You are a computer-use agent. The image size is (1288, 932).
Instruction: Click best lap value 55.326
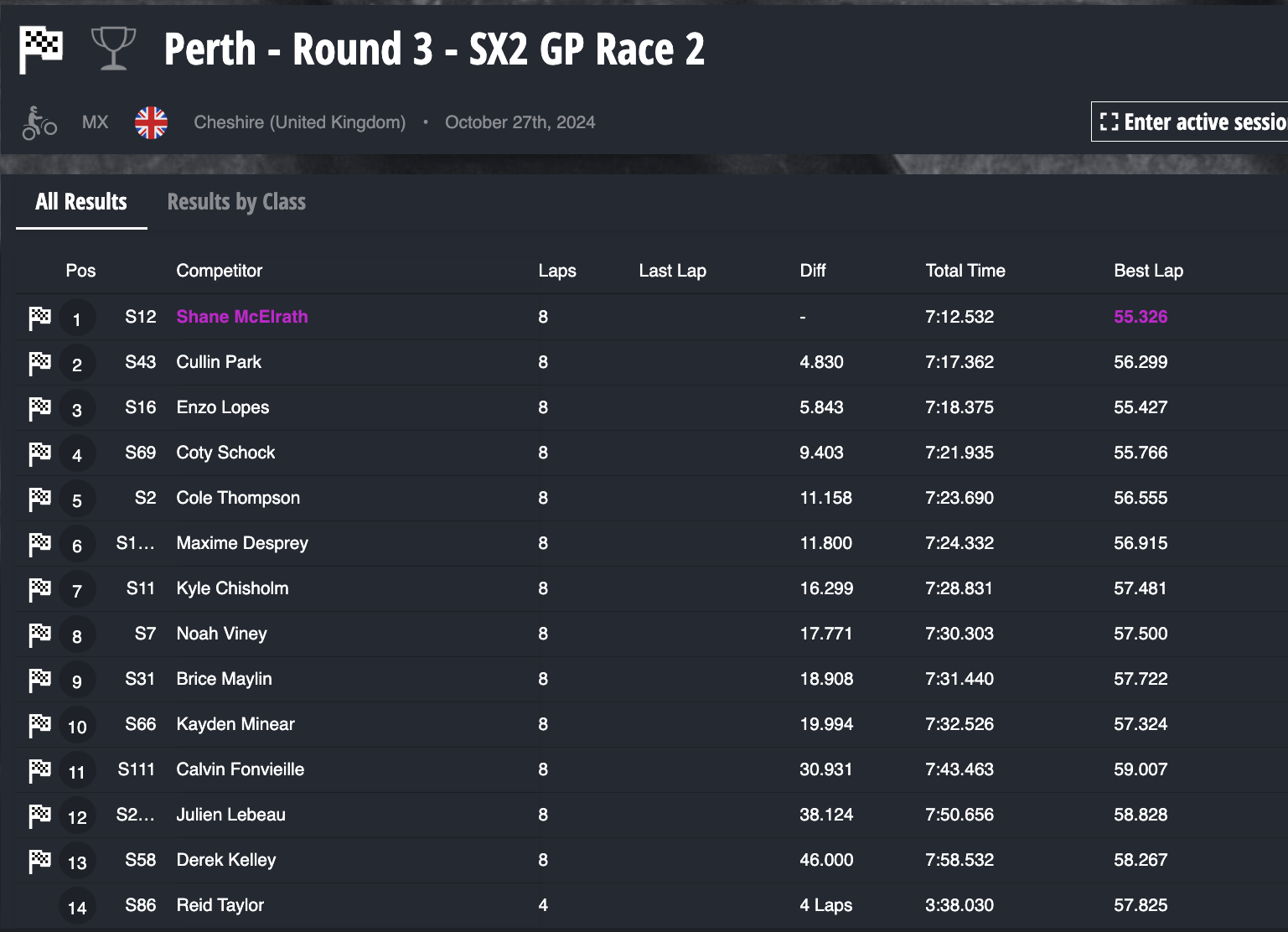coord(1141,317)
